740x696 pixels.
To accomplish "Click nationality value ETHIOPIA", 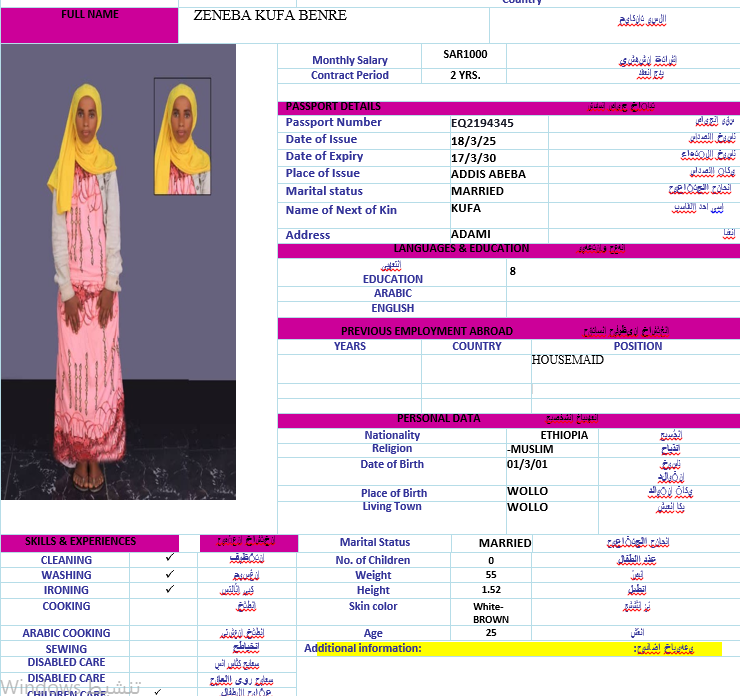I will [564, 435].
